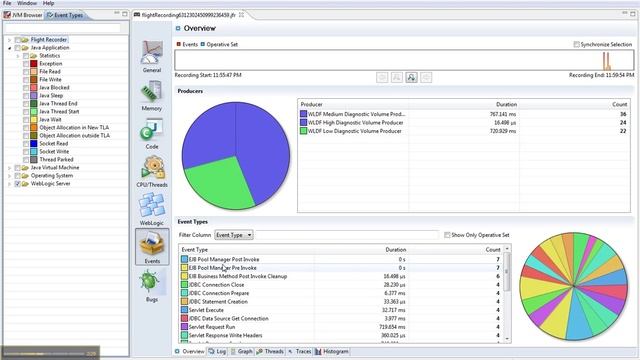Click the Socket Write color swatch
Image resolution: width=640 pixels, height=360 pixels.
[34, 151]
